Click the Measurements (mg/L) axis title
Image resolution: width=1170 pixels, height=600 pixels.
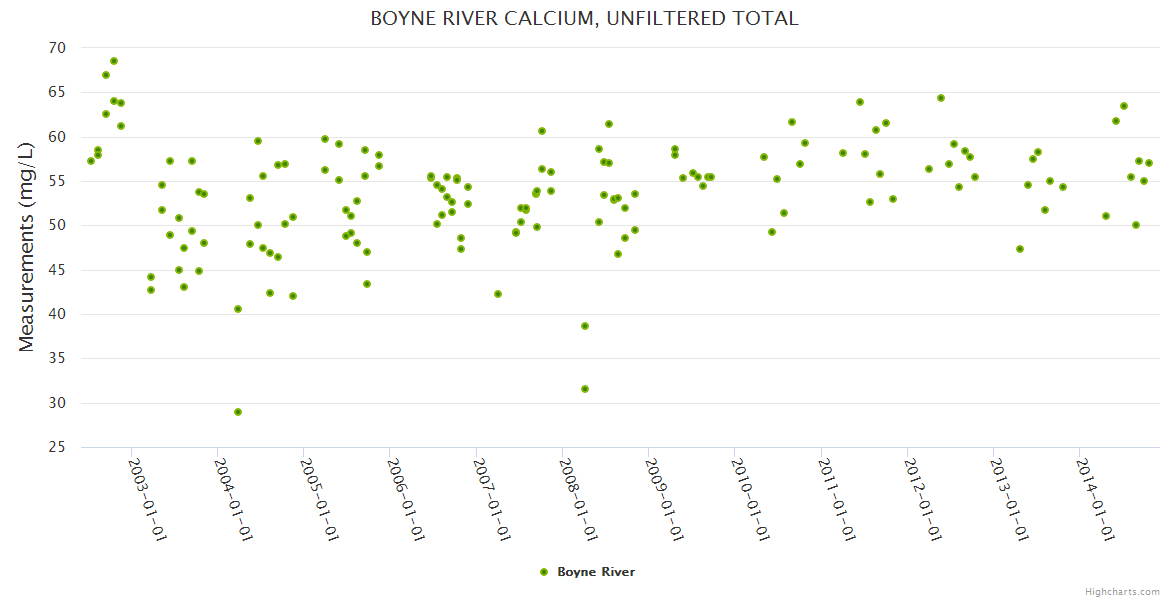(27, 247)
